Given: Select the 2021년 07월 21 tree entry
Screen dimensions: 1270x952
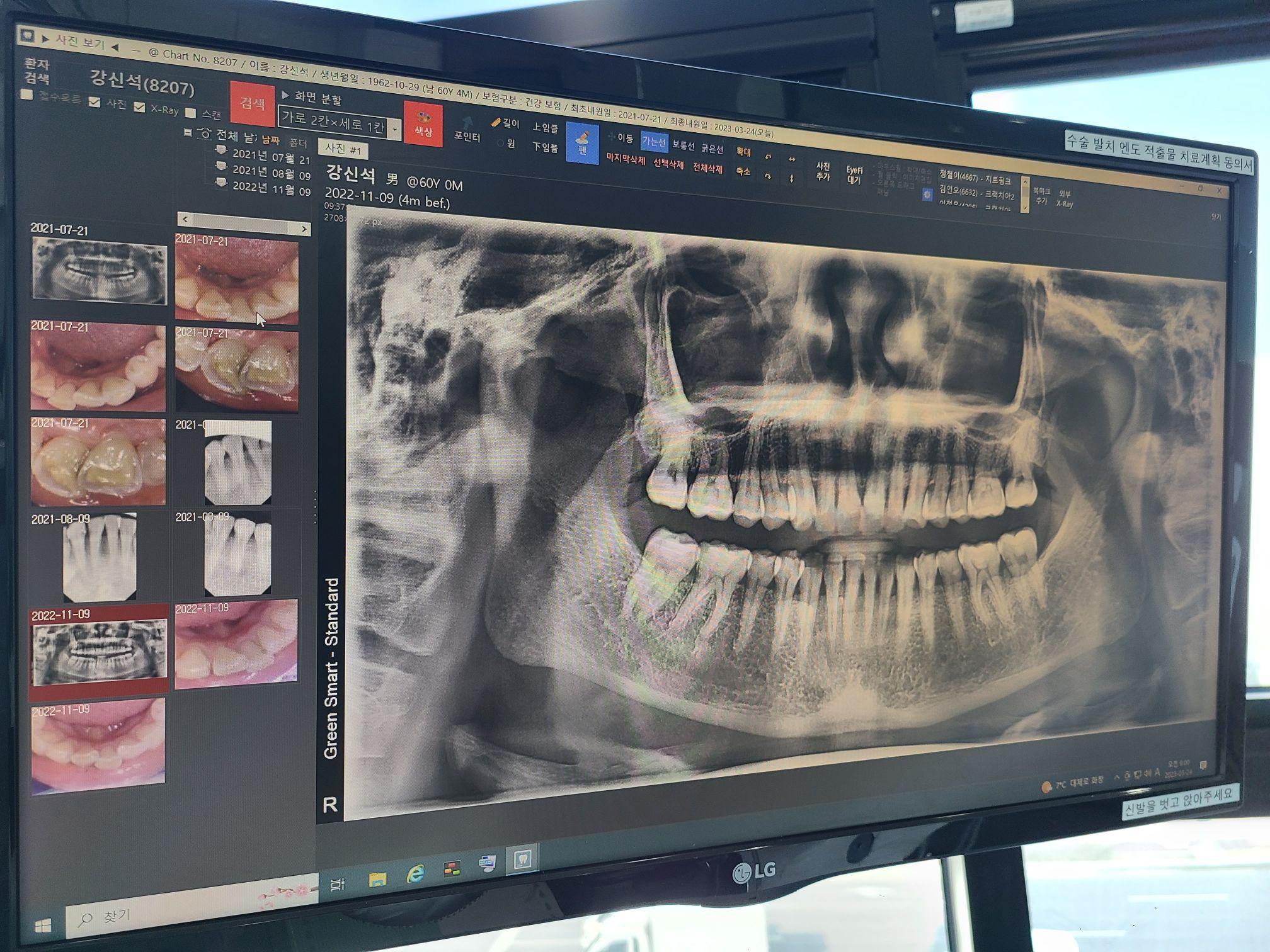Looking at the screenshot, I should point(271,156).
